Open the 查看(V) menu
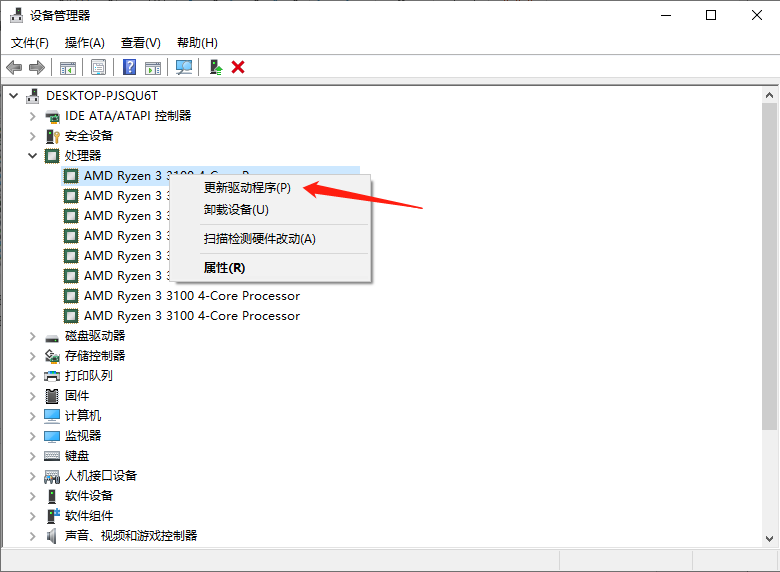 (141, 43)
